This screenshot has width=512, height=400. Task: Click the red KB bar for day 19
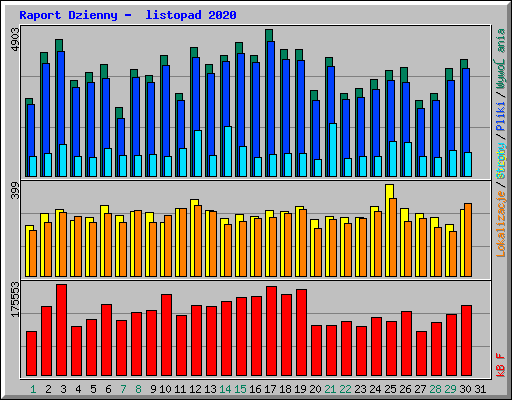(x=301, y=333)
